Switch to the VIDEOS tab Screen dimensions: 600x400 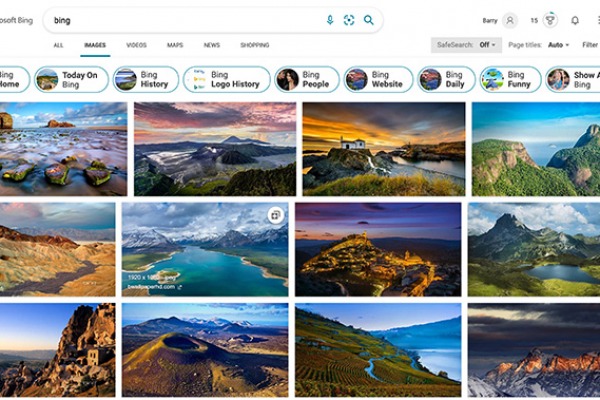137,45
